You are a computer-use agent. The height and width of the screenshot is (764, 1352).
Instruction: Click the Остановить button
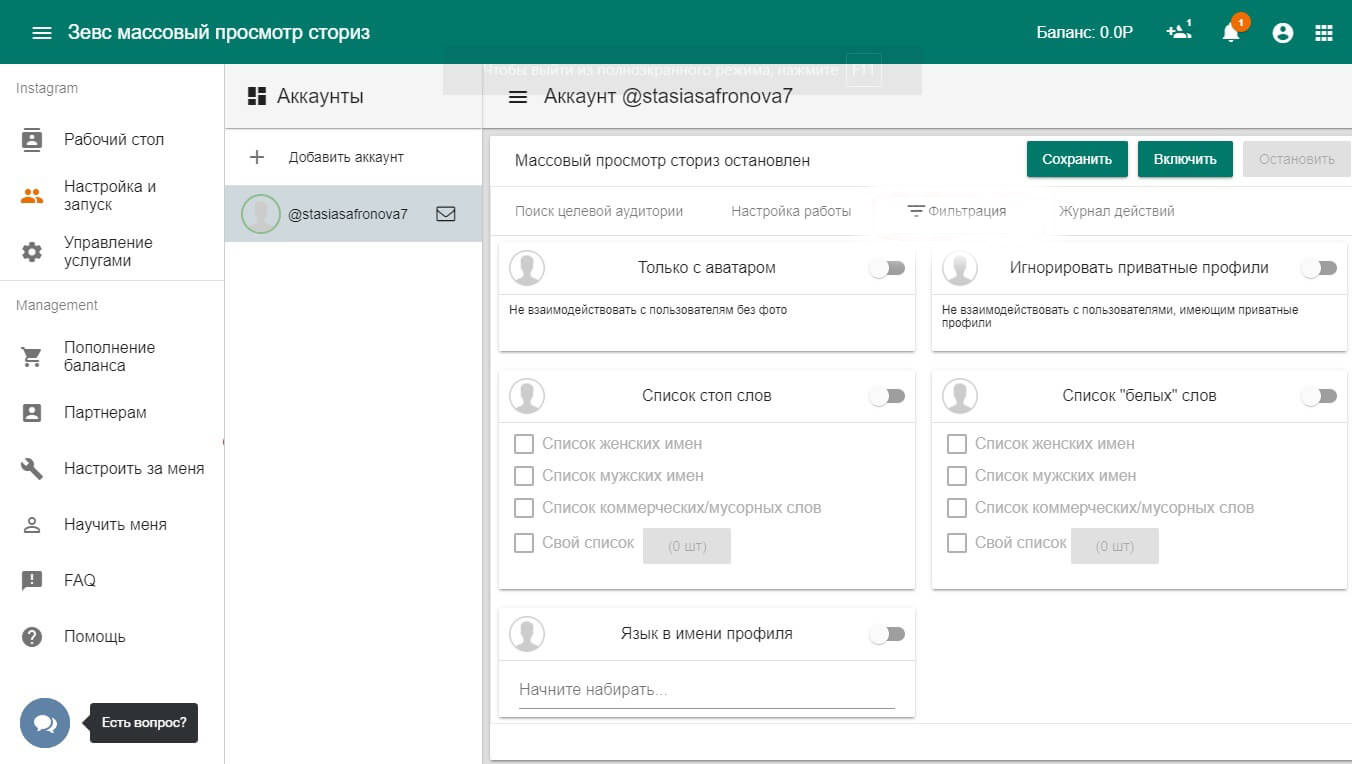click(x=1297, y=159)
